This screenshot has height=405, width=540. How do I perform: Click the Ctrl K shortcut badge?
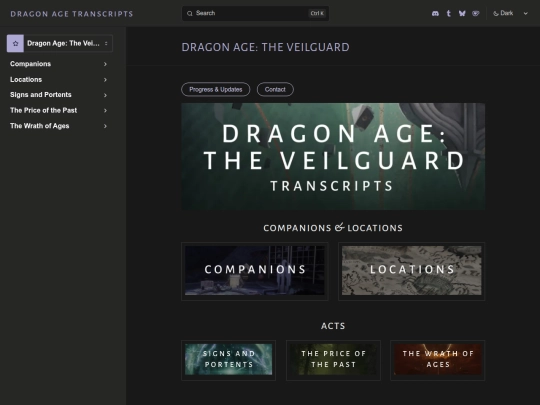tap(317, 13)
